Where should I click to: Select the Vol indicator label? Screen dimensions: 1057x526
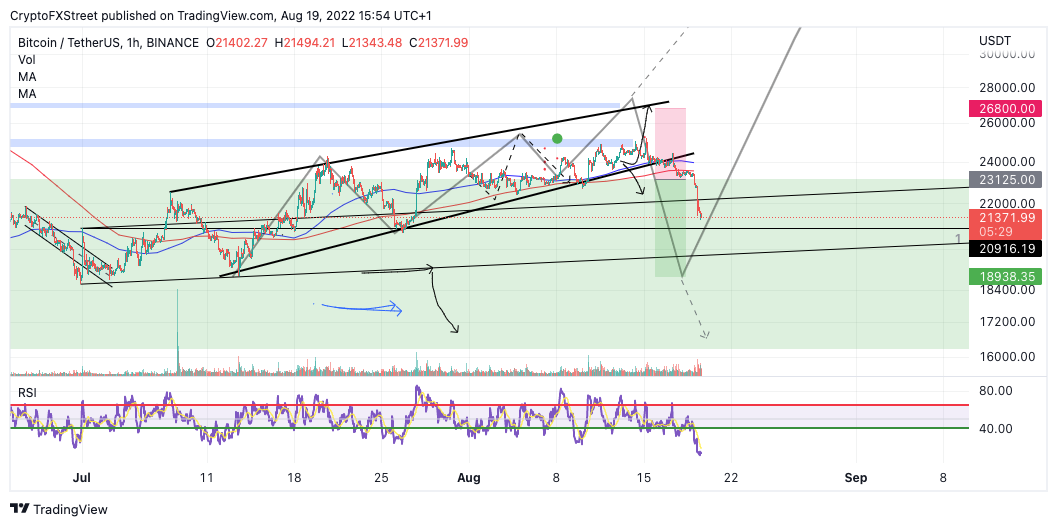coord(27,59)
